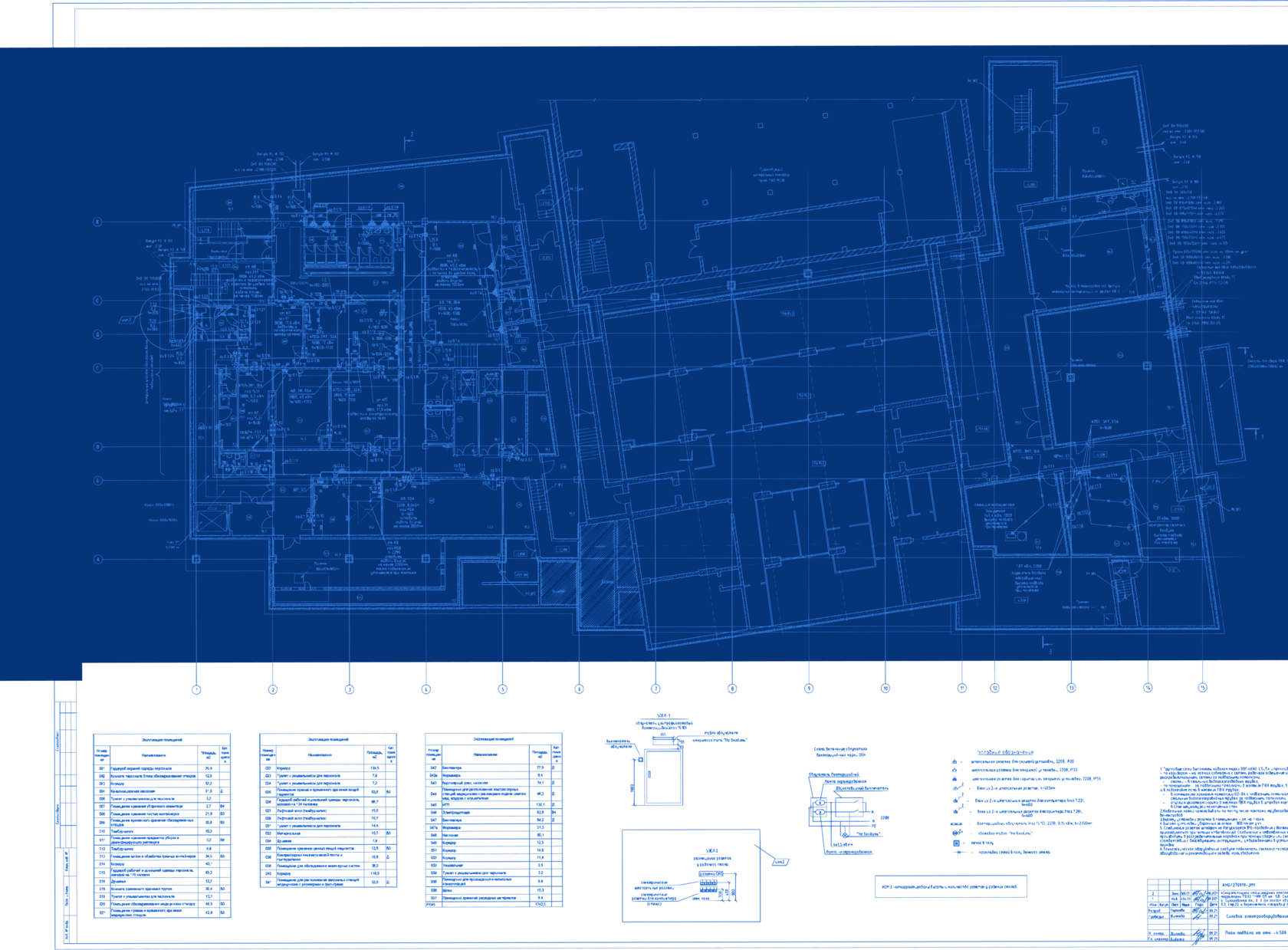This screenshot has height=950, width=1288.
Task: Select the 'УСЛОВНЫЕ ОБОЗНАЧЕНИЯ' legend heading
Action: (1006, 753)
